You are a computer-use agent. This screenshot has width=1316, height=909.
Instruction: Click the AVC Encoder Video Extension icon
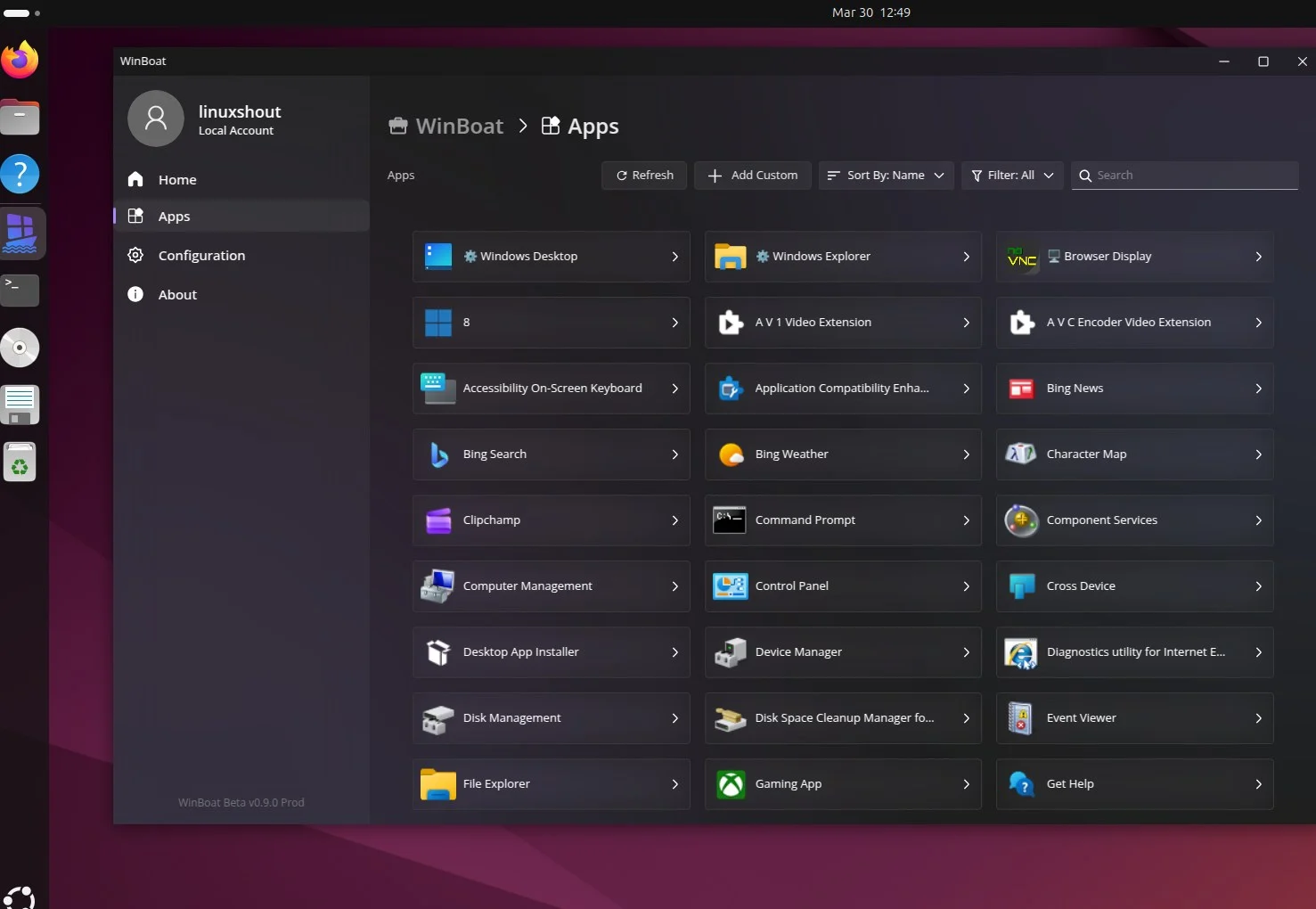1022,323
